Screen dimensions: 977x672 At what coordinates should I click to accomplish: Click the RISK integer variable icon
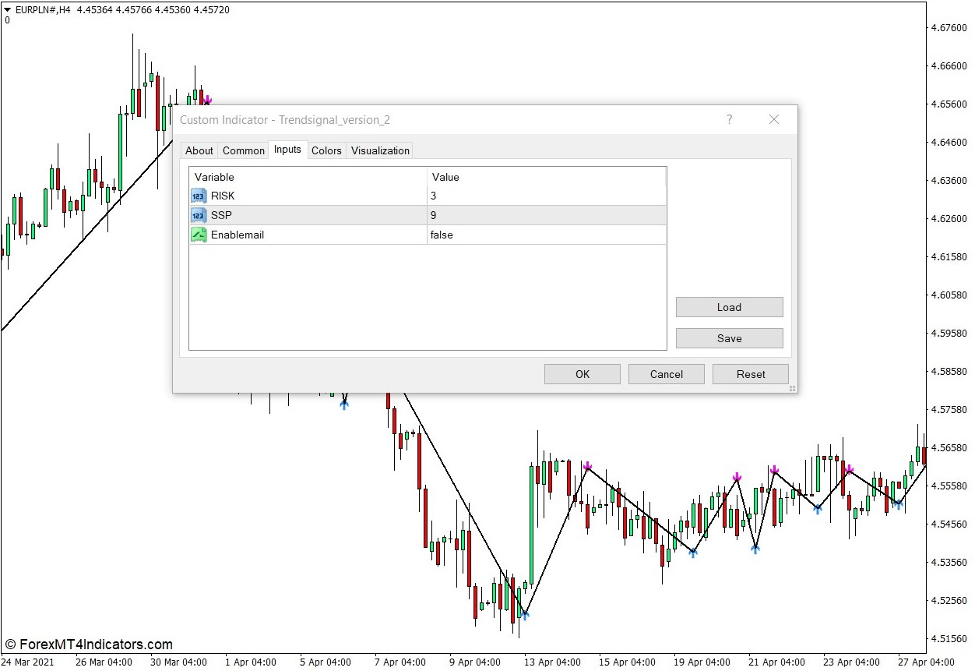click(x=198, y=196)
